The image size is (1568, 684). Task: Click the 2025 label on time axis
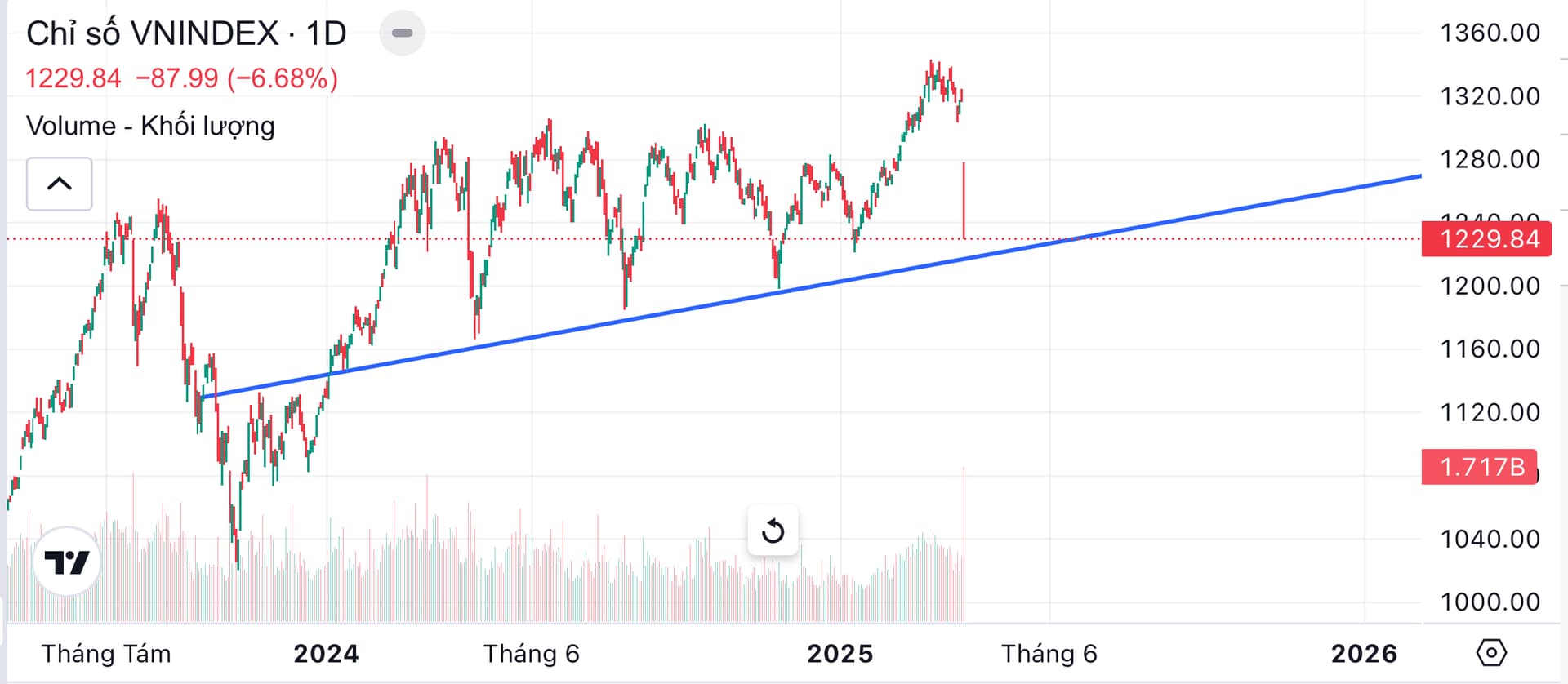840,654
